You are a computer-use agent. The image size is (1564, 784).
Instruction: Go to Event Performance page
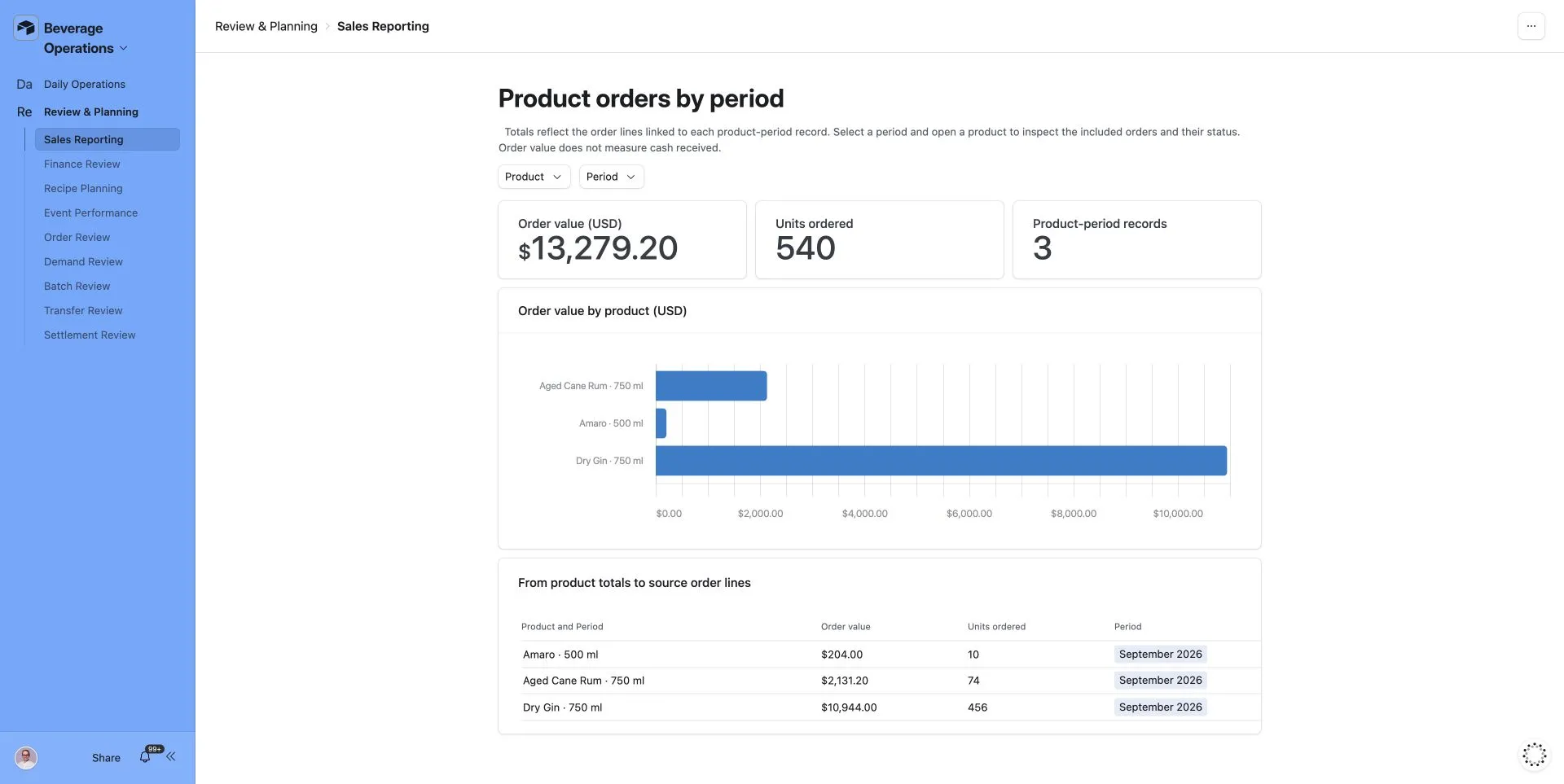[x=90, y=212]
